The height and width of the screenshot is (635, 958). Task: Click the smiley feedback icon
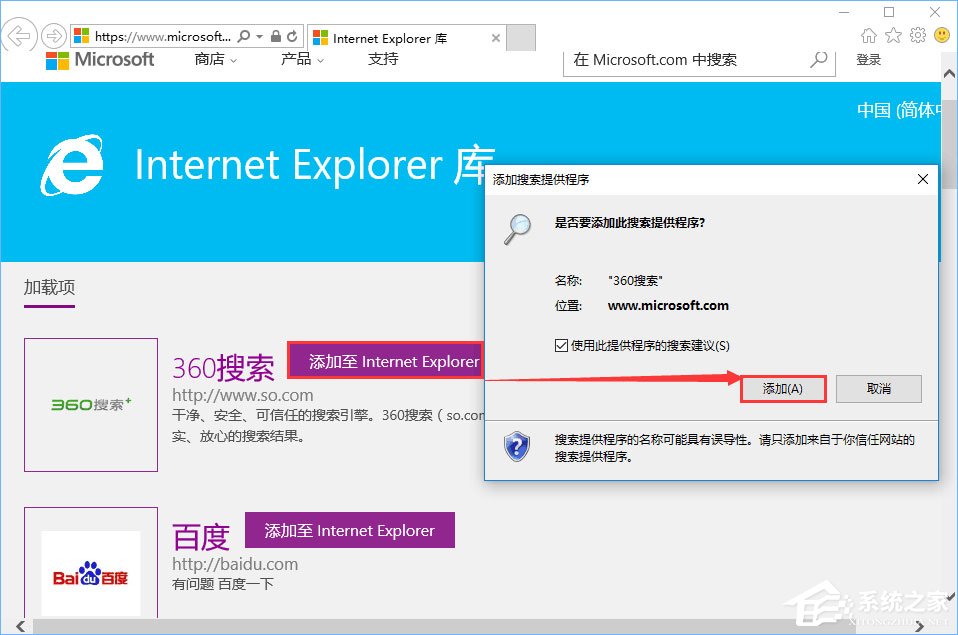pos(941,34)
